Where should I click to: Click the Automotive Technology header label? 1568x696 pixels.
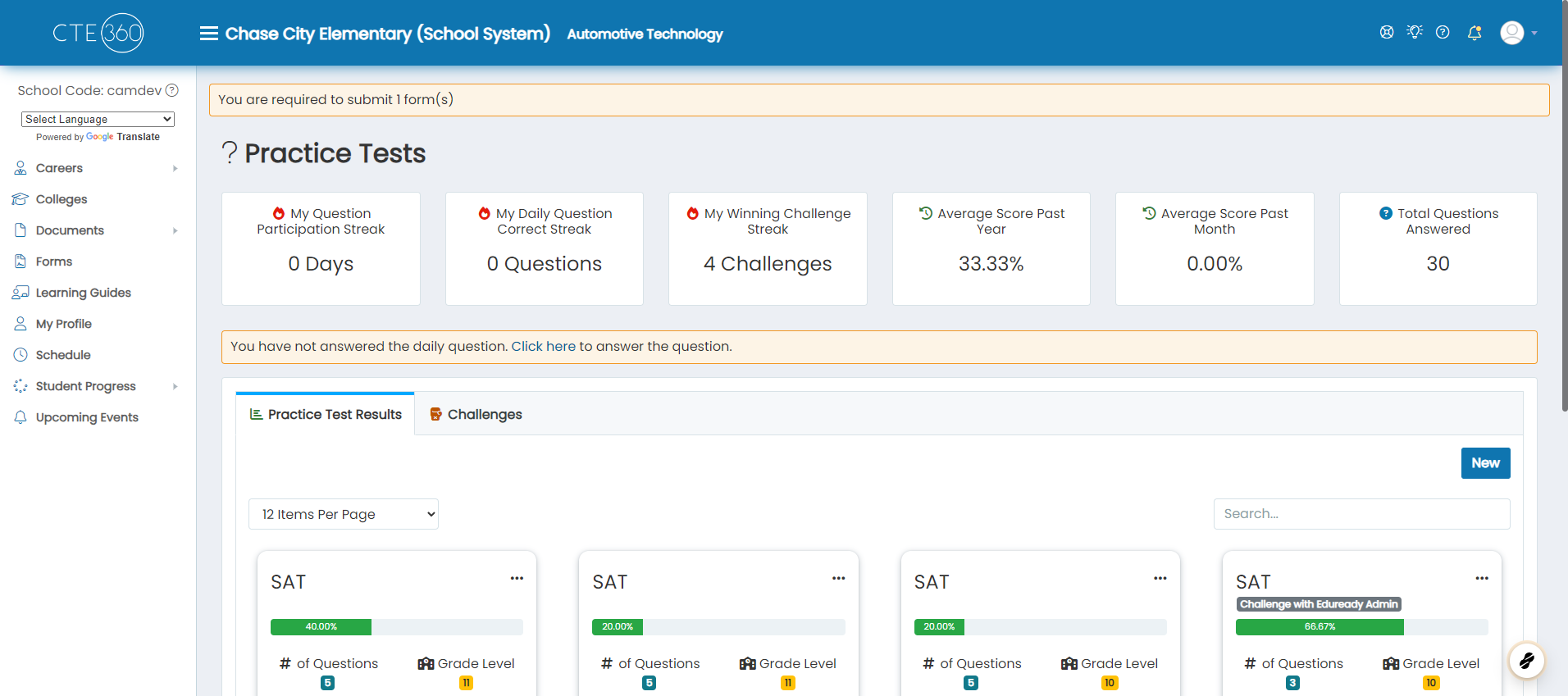645,34
